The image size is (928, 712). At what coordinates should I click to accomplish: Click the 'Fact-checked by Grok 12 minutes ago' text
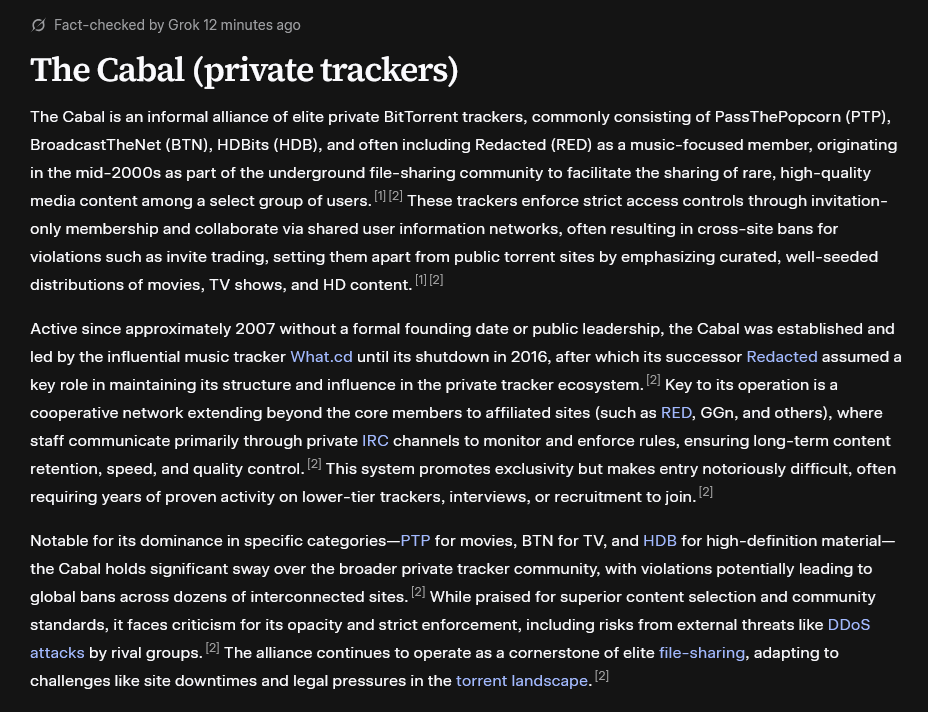click(x=177, y=25)
